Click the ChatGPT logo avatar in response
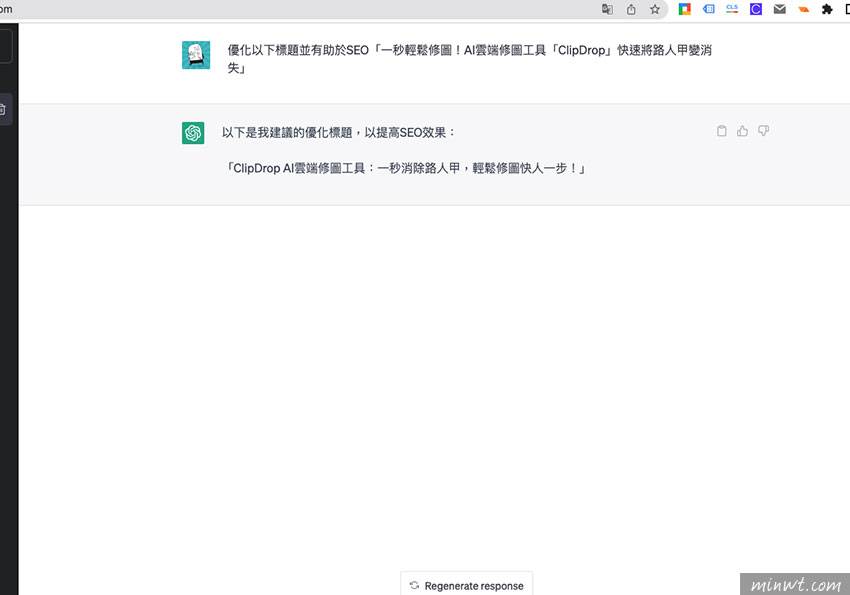 193,132
